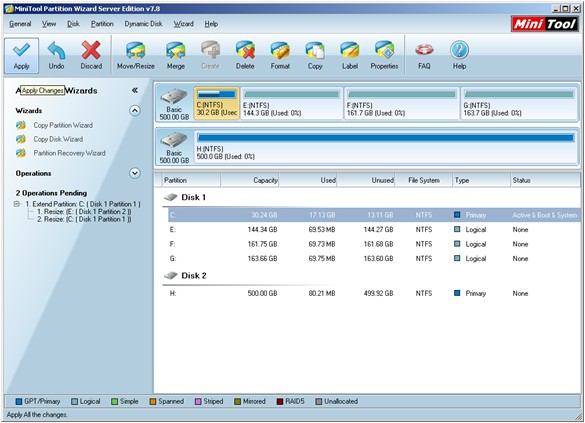Collapse the Wizards section
This screenshot has height=423, width=585.
click(135, 110)
